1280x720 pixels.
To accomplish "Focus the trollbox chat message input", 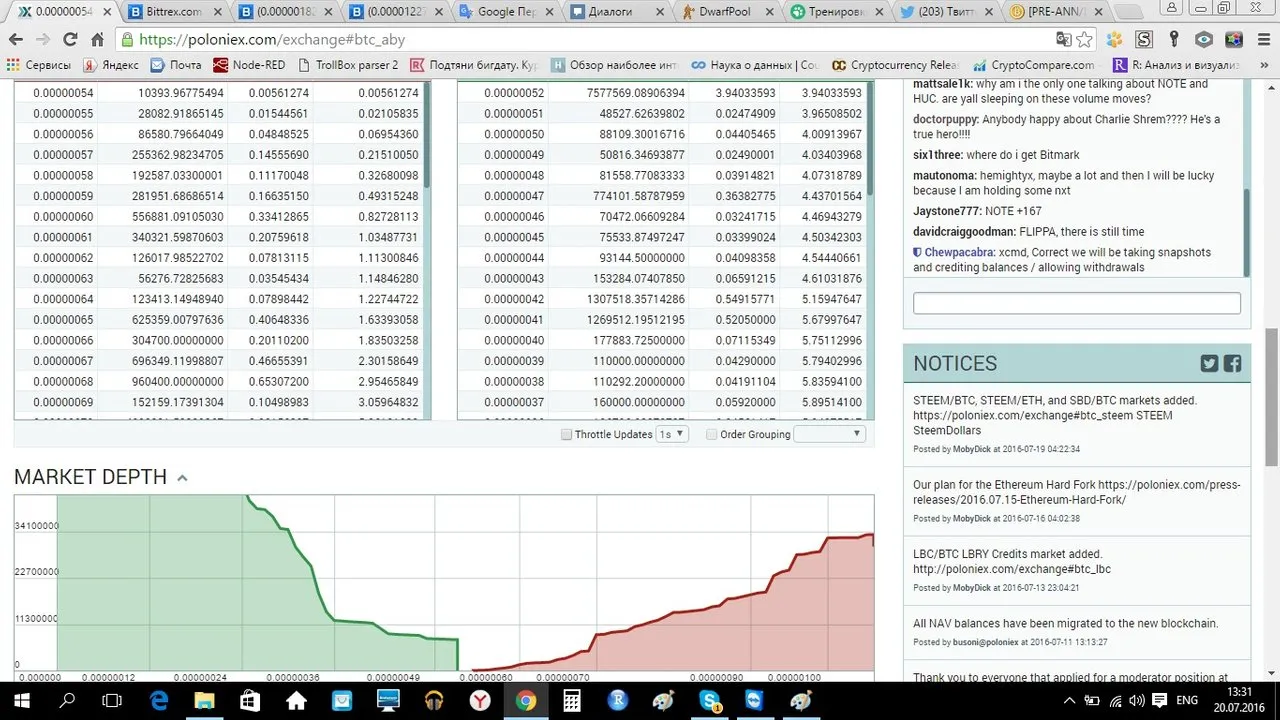I will click(x=1076, y=304).
